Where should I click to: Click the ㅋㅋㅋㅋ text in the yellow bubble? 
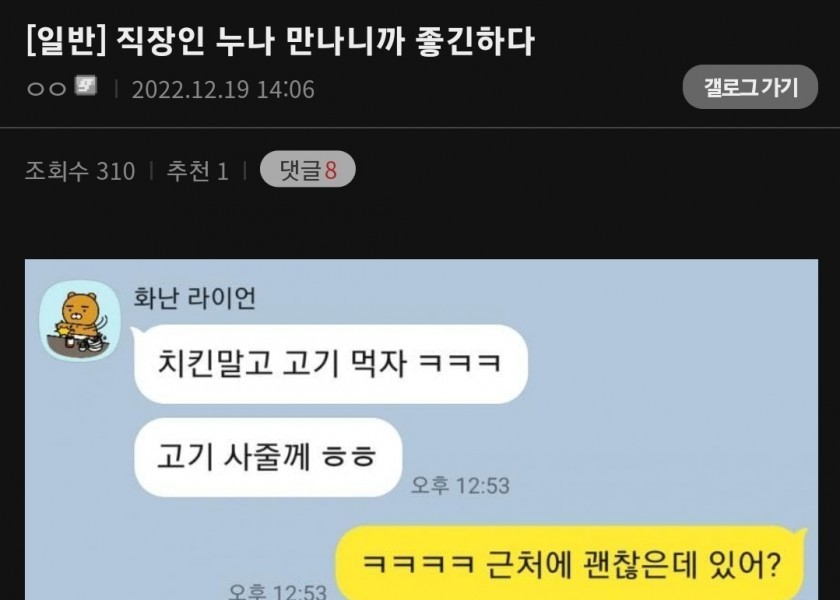418,564
